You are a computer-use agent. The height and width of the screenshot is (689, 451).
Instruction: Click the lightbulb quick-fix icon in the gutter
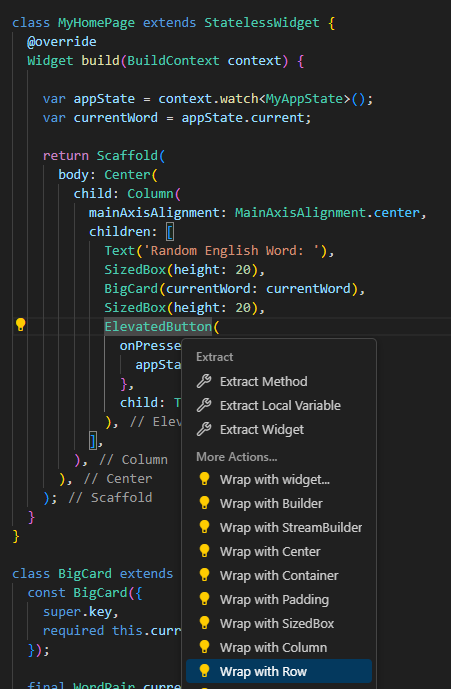[x=20, y=325]
